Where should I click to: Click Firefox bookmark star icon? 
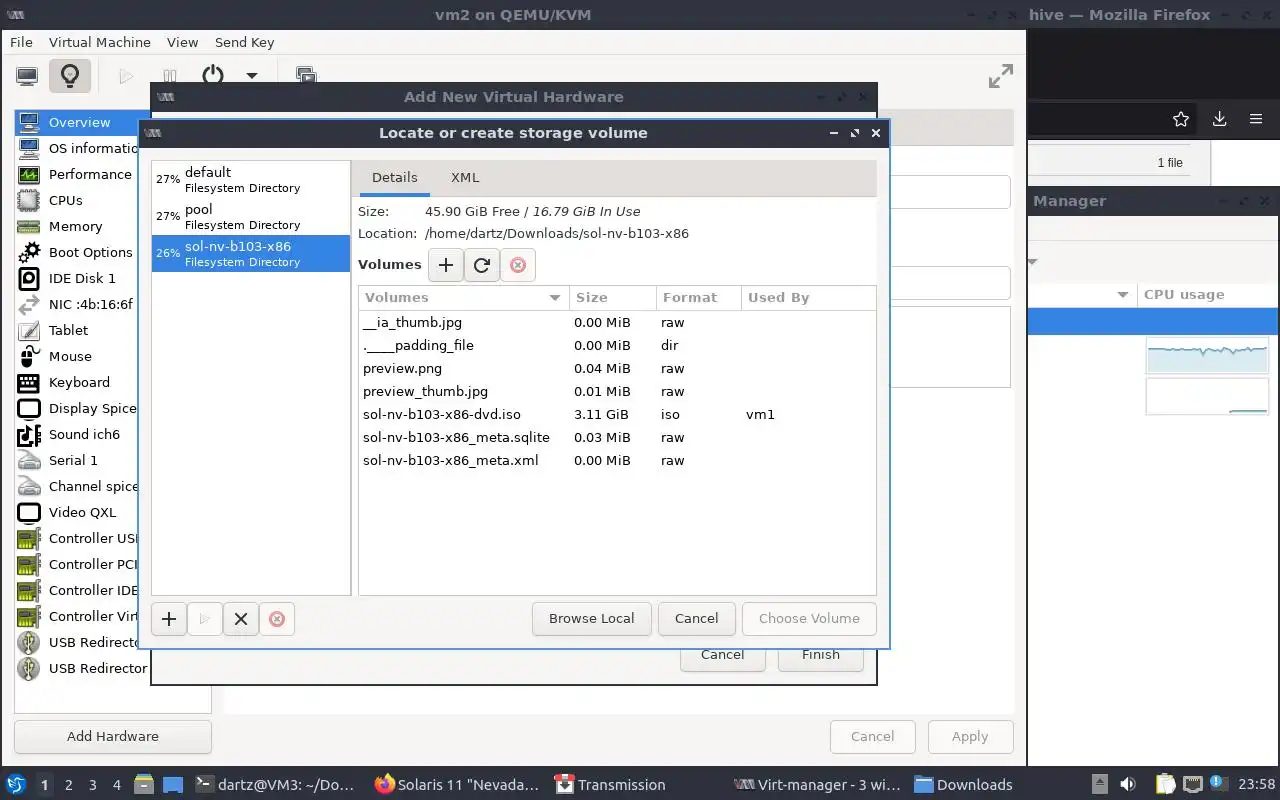(x=1181, y=119)
